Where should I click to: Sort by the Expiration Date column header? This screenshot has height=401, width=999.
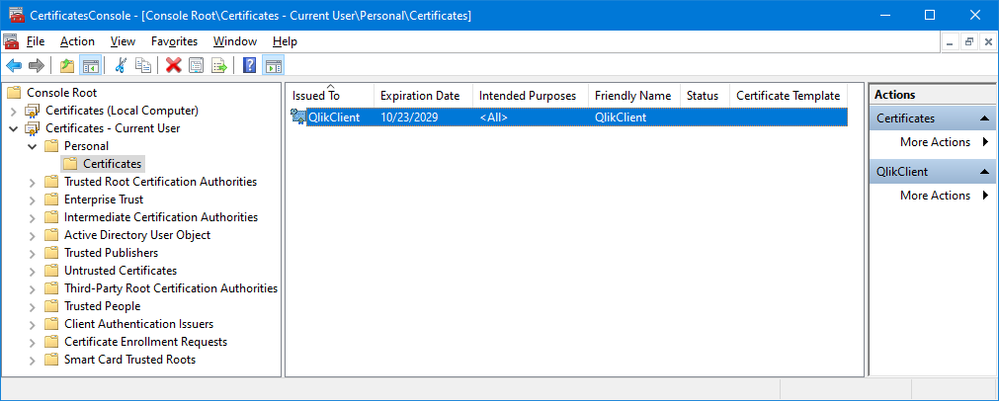point(423,96)
